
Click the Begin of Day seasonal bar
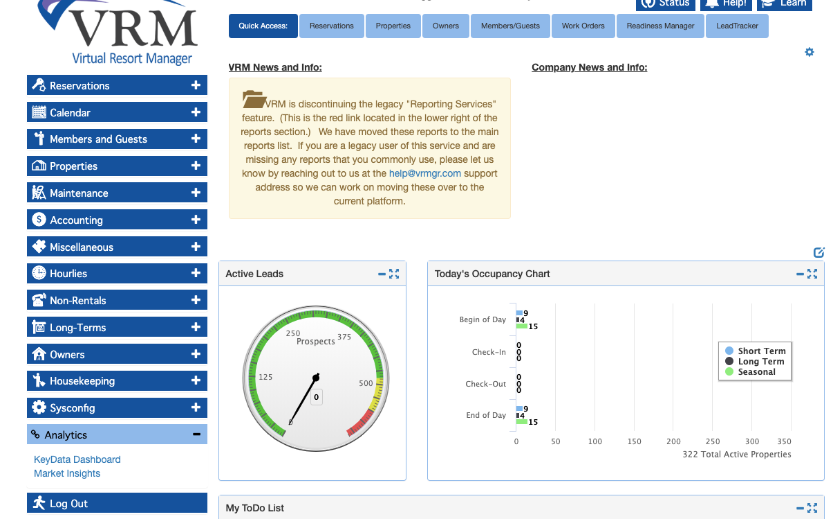coord(522,326)
